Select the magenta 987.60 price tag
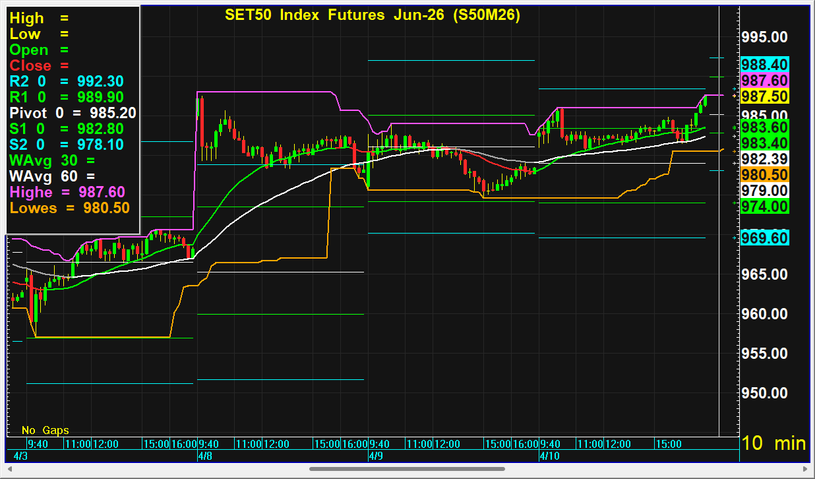Image resolution: width=815 pixels, height=479 pixels. point(764,79)
